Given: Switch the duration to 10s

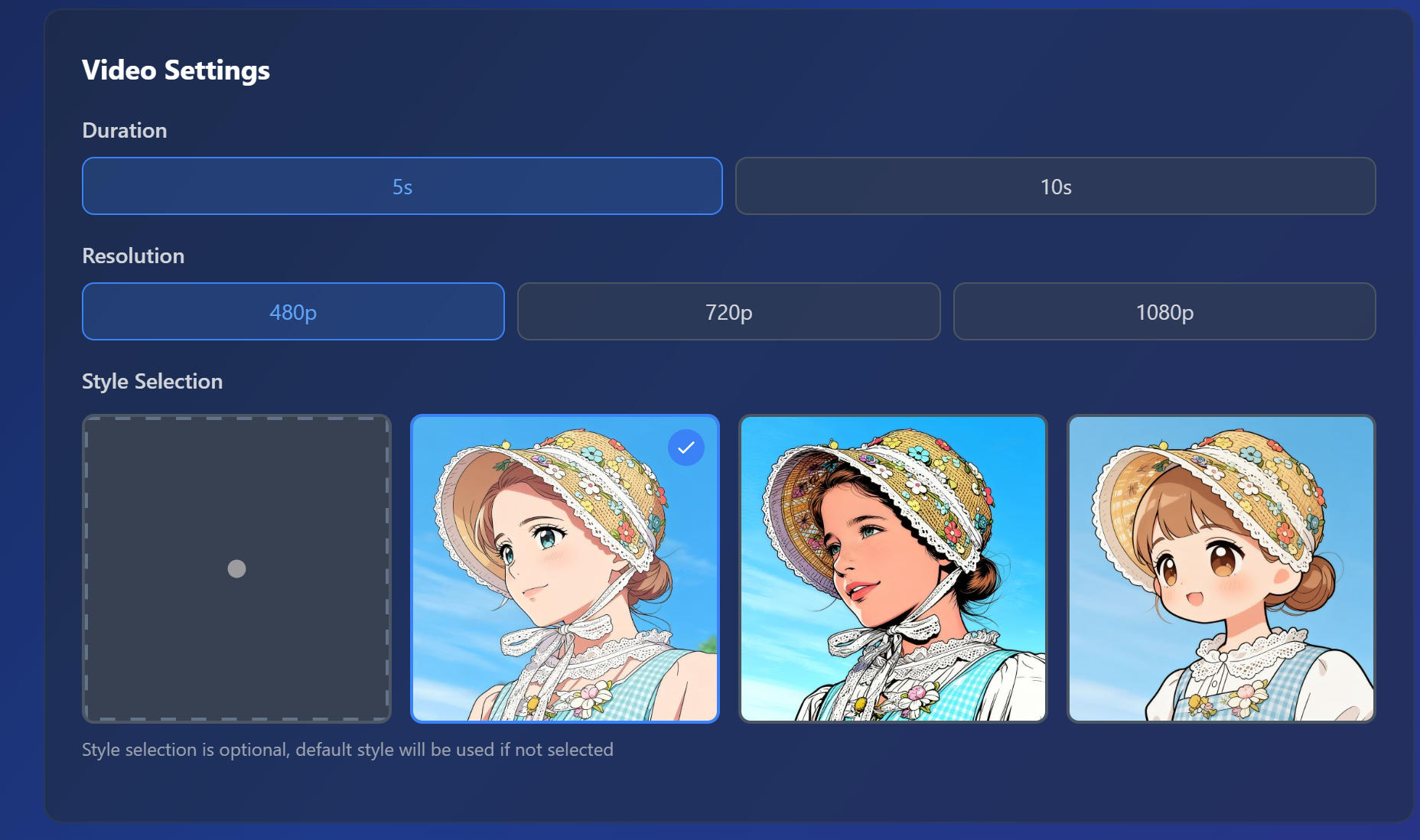Looking at the screenshot, I should click(x=1055, y=187).
